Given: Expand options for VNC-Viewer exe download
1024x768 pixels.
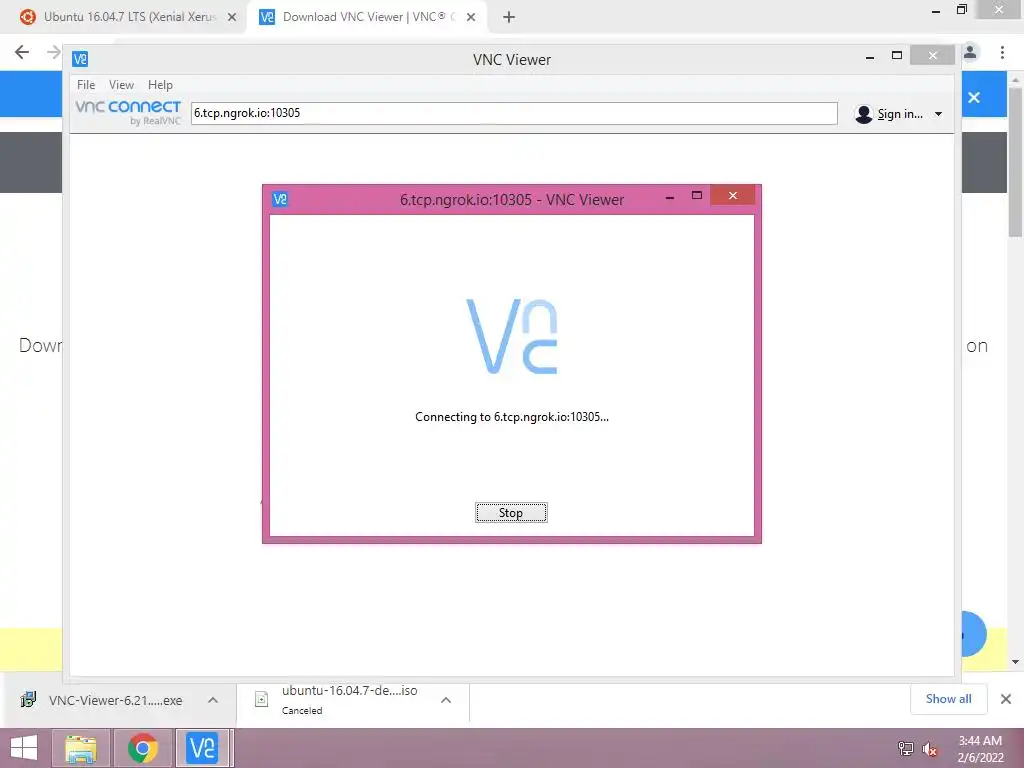Looking at the screenshot, I should pyautogui.click(x=213, y=700).
